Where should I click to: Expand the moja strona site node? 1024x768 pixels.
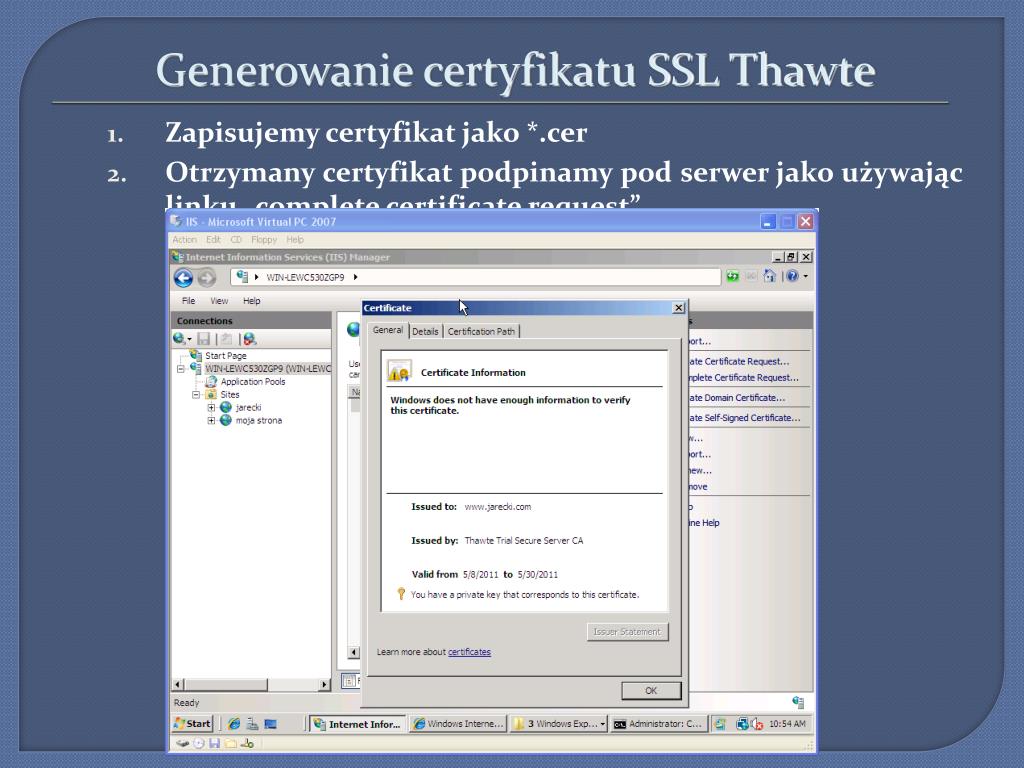tap(211, 421)
